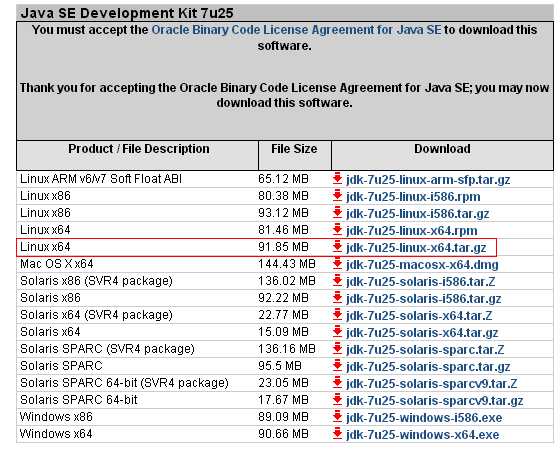Select the Windows x86 description
This screenshot has width=560, height=451.
56,417
